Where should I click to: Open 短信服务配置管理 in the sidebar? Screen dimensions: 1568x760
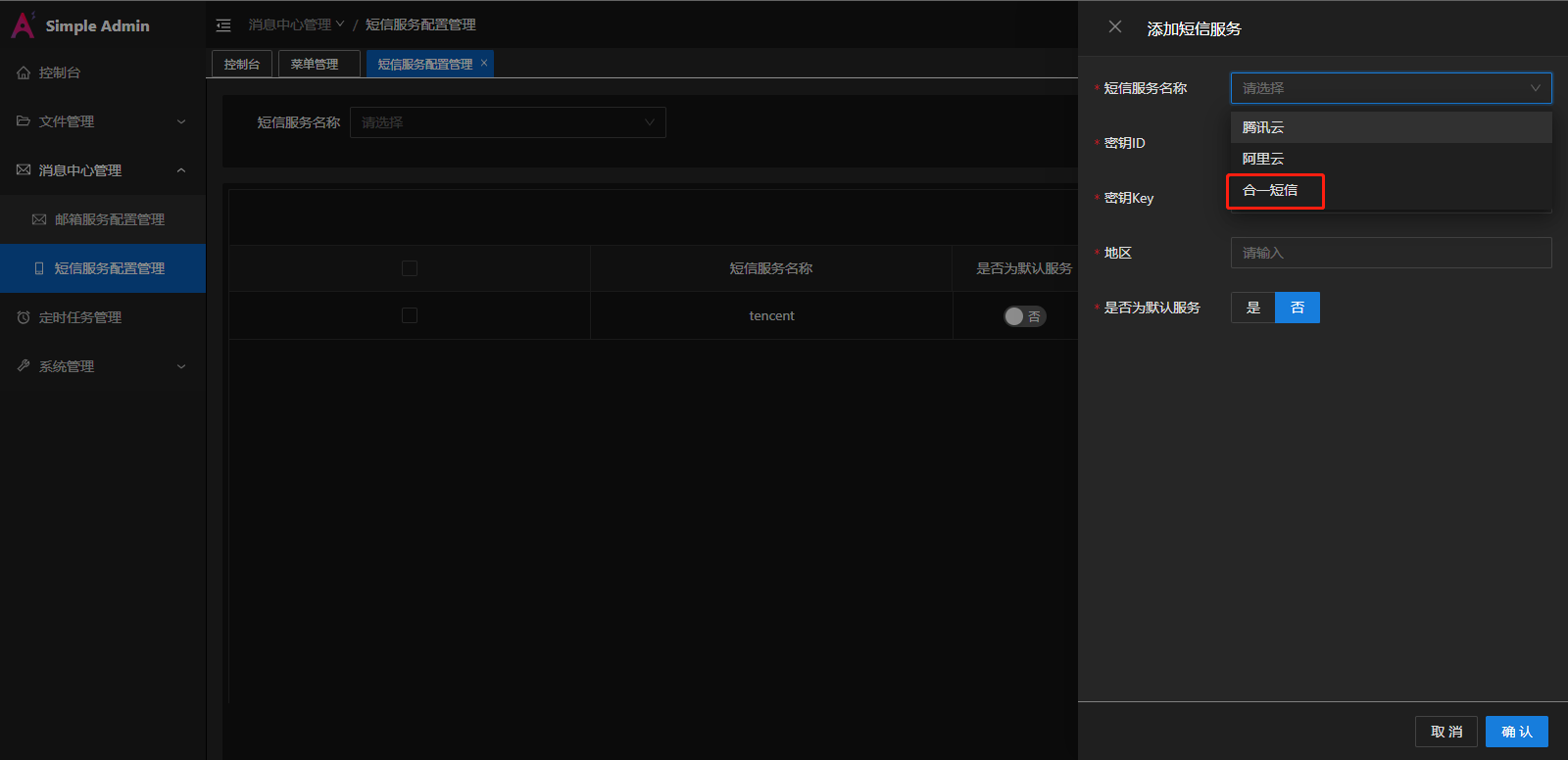point(103,268)
